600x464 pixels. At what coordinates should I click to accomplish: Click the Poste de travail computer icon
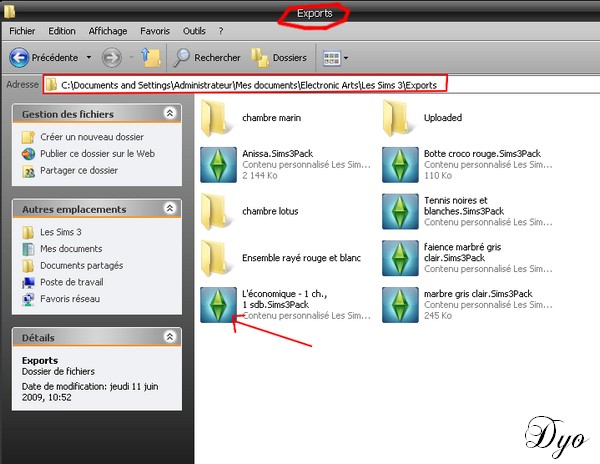pos(28,283)
